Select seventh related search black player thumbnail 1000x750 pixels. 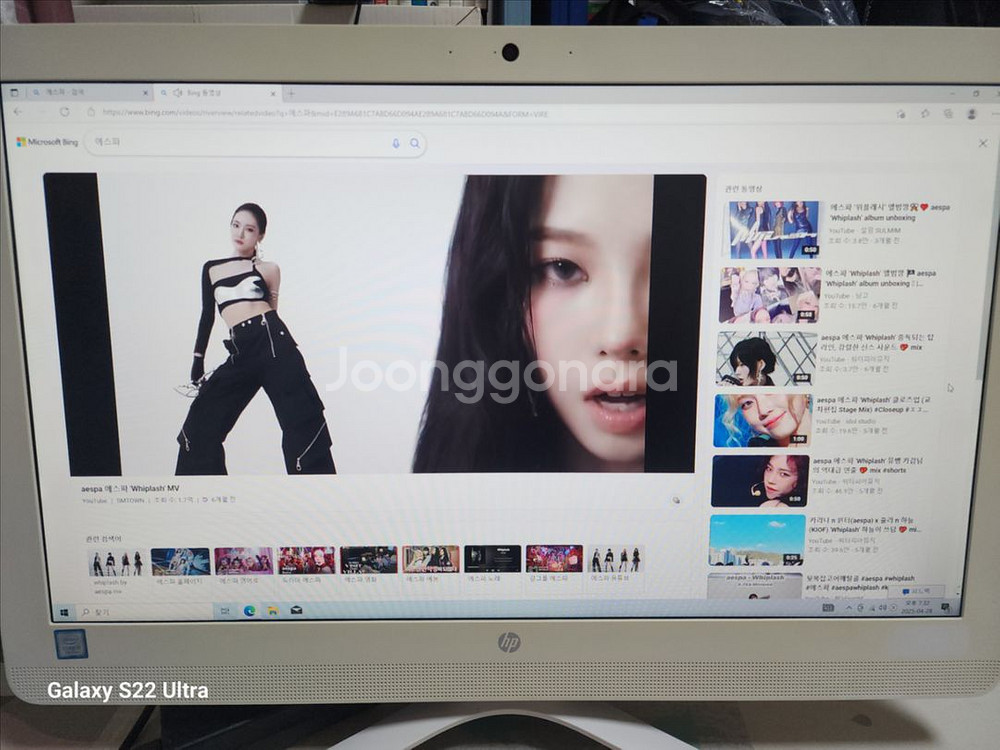tap(492, 559)
